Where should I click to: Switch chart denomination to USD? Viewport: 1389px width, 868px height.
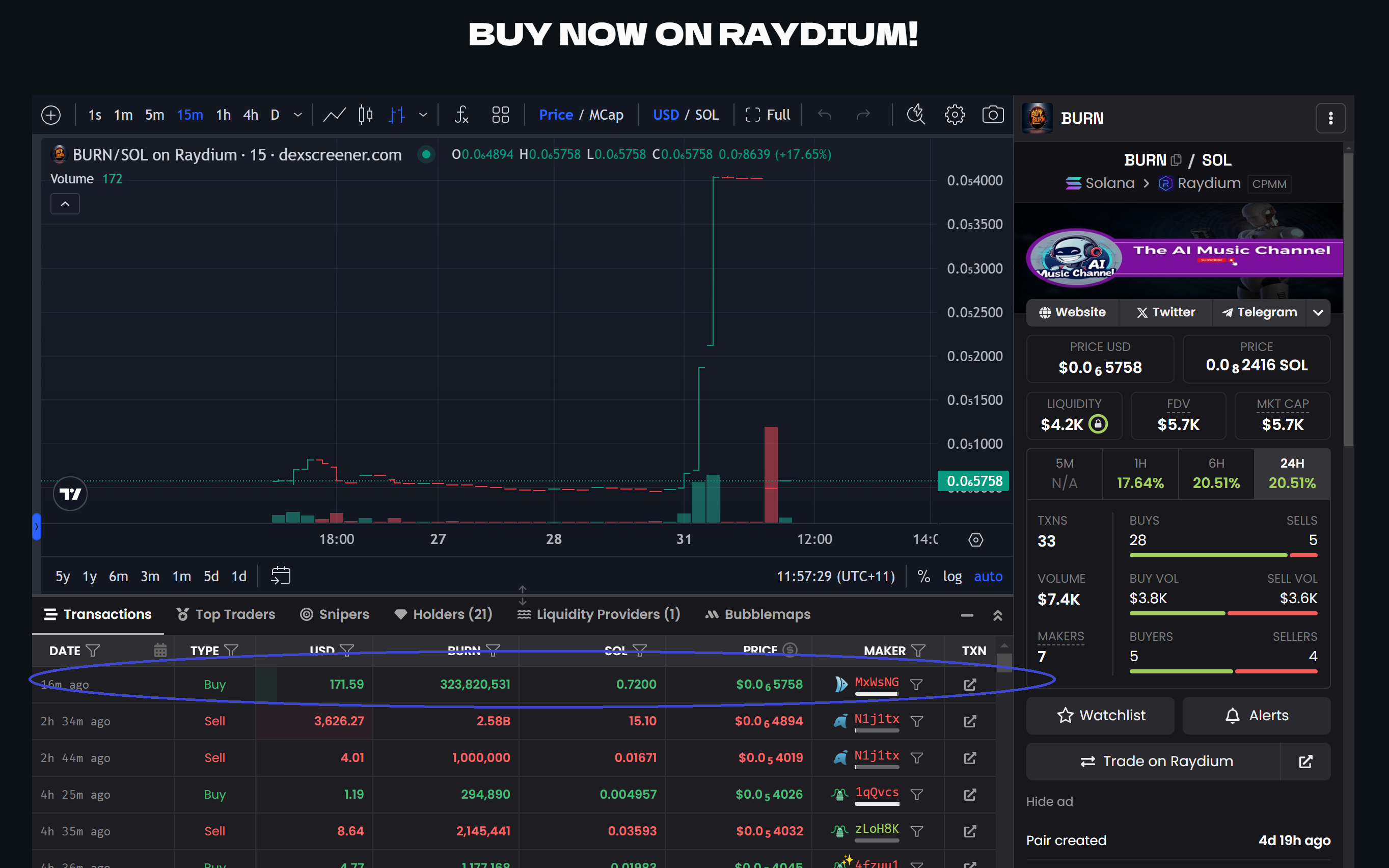(666, 115)
